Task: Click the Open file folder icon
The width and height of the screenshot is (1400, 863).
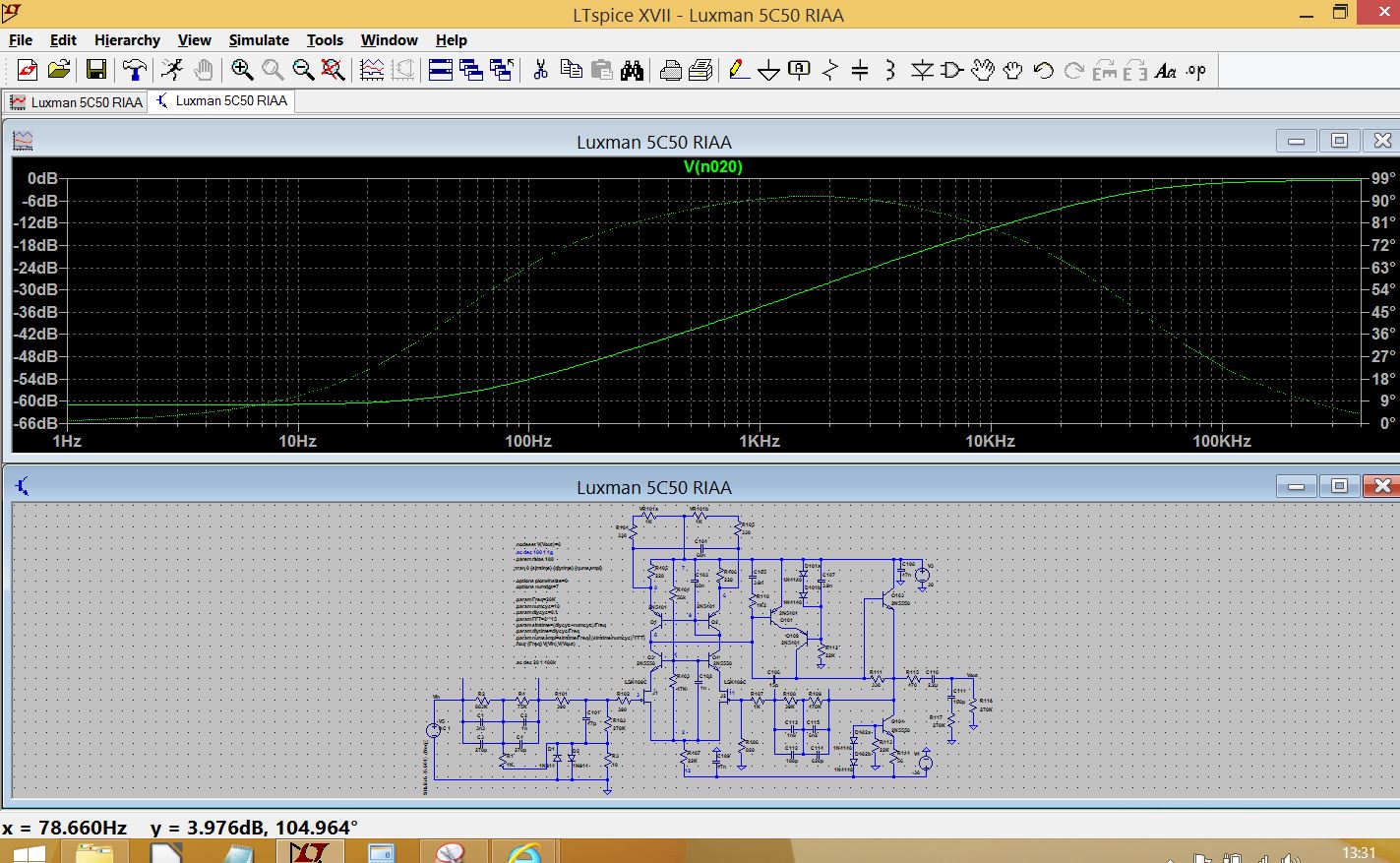Action: (59, 70)
